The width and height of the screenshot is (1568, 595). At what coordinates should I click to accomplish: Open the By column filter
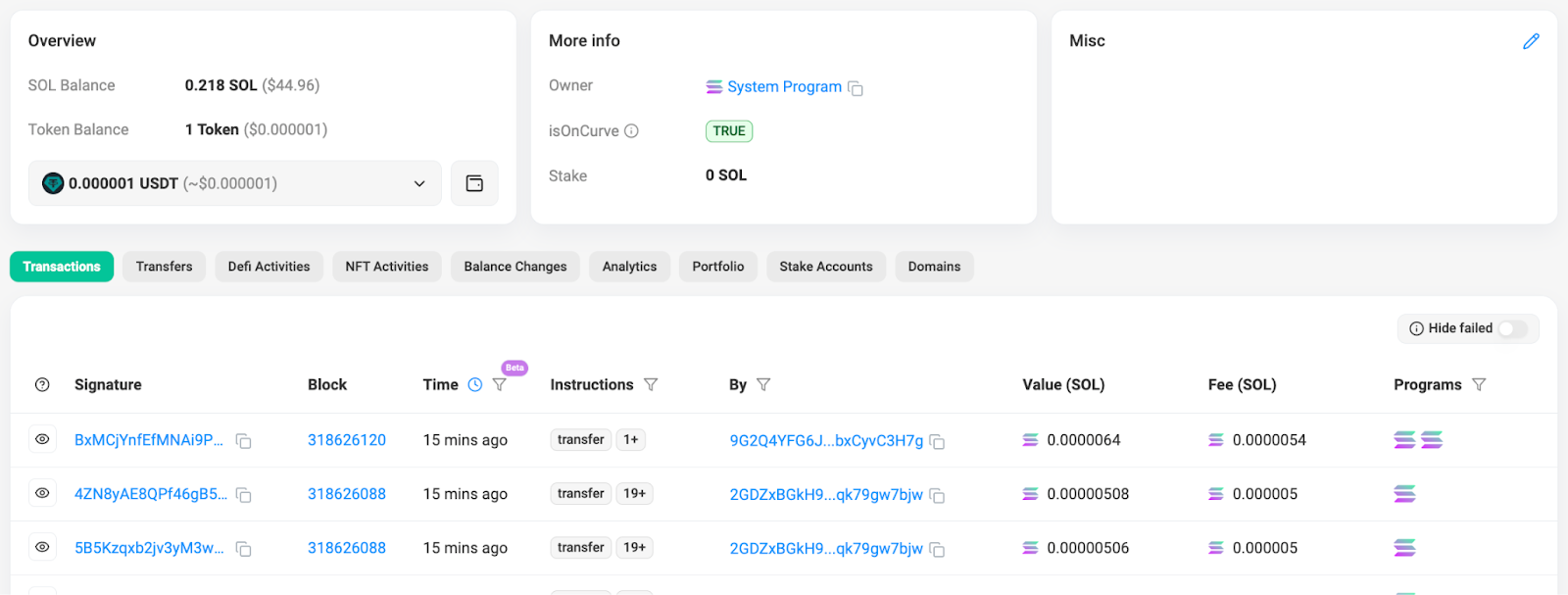763,385
